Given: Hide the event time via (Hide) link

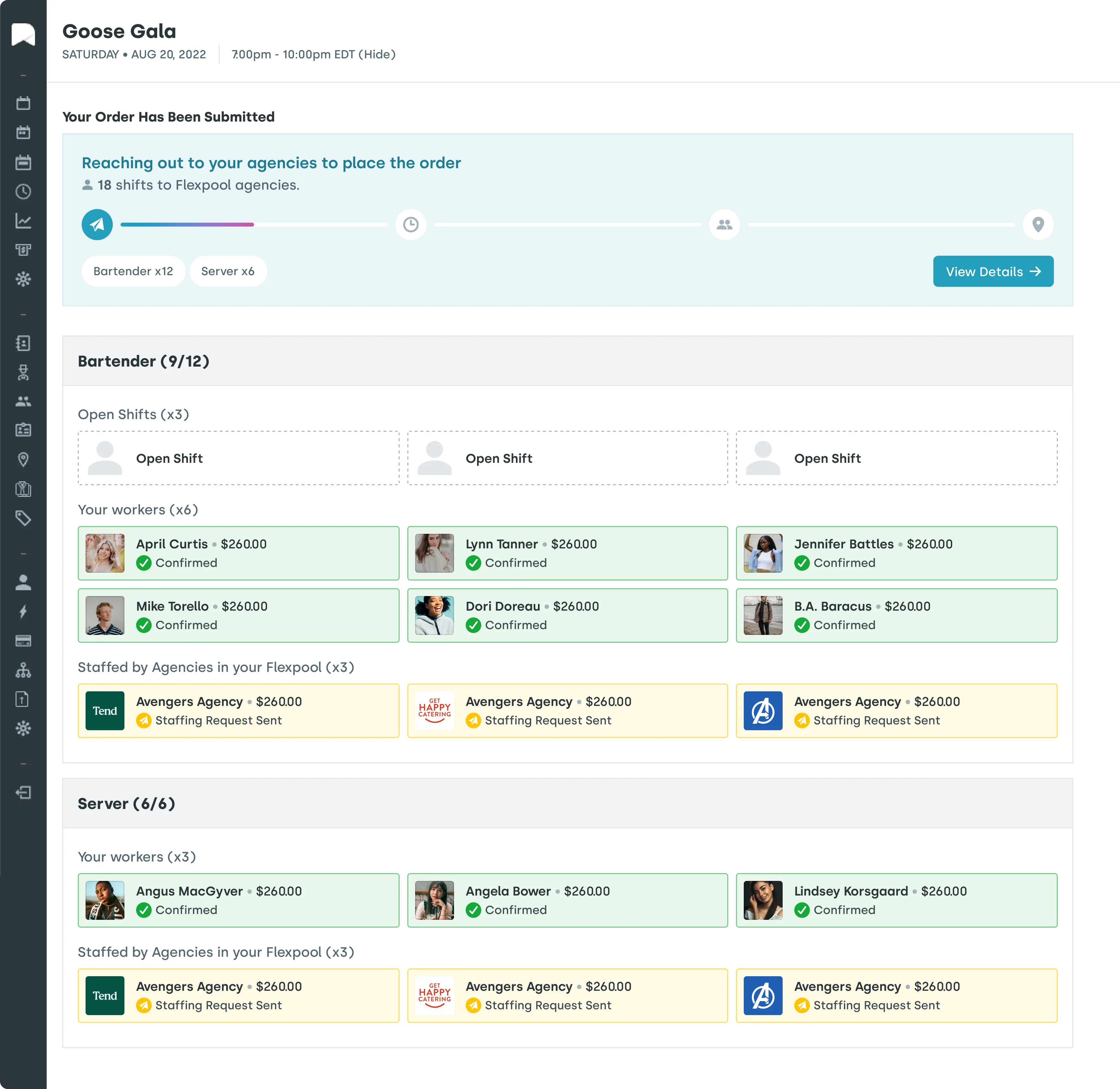Looking at the screenshot, I should tap(377, 54).
